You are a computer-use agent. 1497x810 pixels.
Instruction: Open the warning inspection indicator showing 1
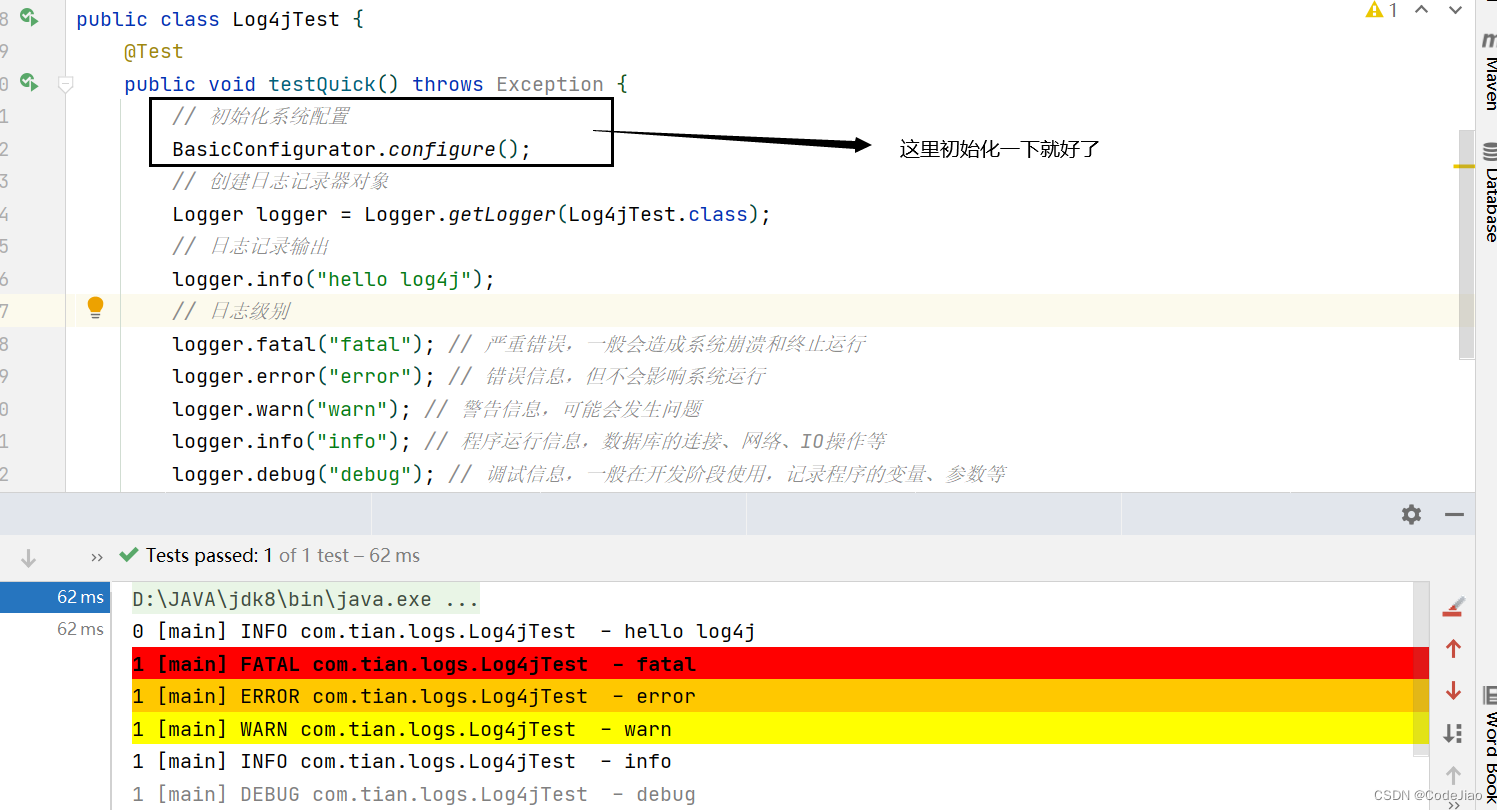pos(1381,10)
